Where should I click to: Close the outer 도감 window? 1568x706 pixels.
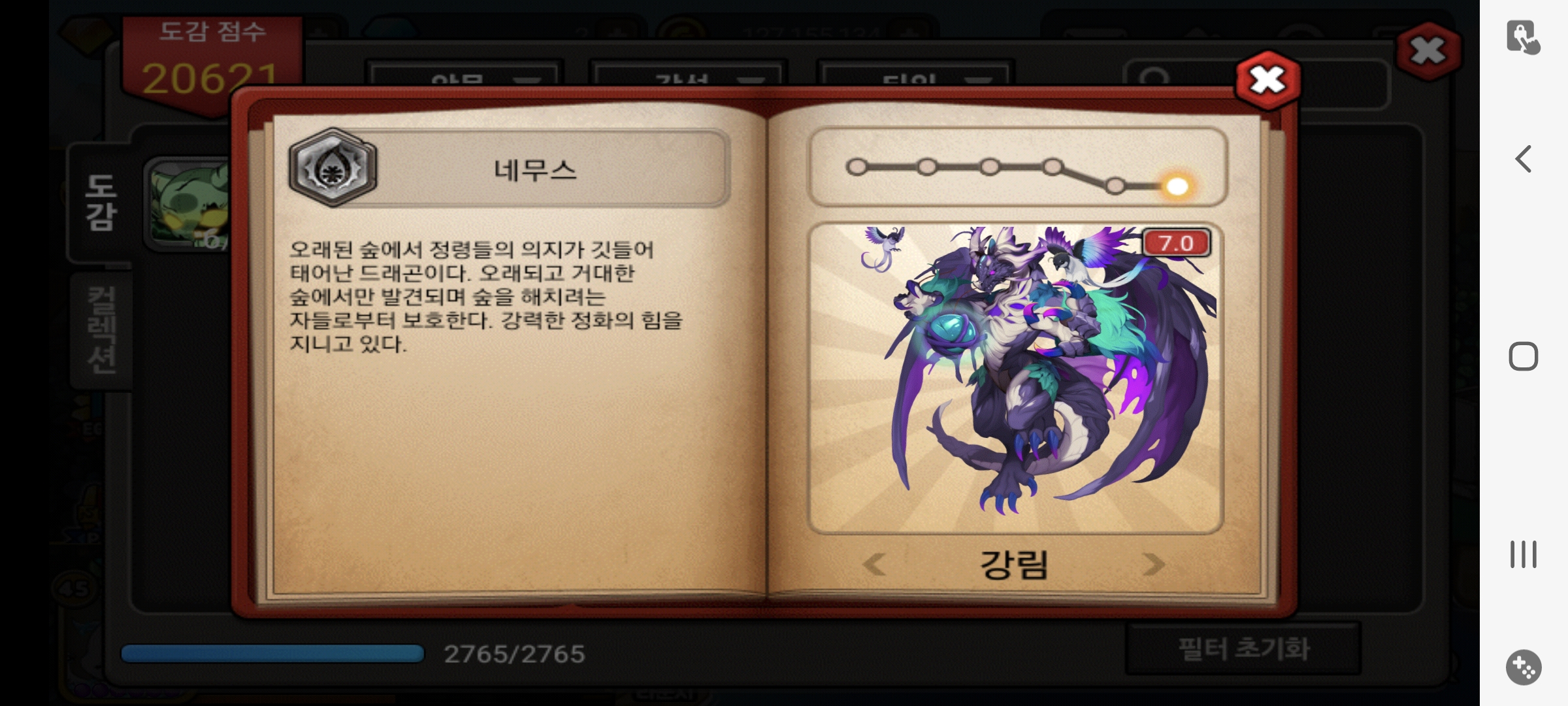click(x=1428, y=51)
